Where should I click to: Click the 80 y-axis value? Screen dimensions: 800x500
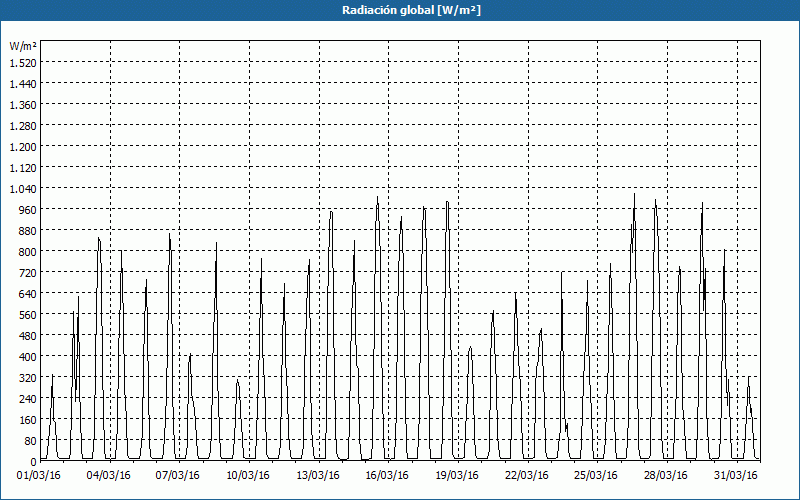tap(31, 441)
